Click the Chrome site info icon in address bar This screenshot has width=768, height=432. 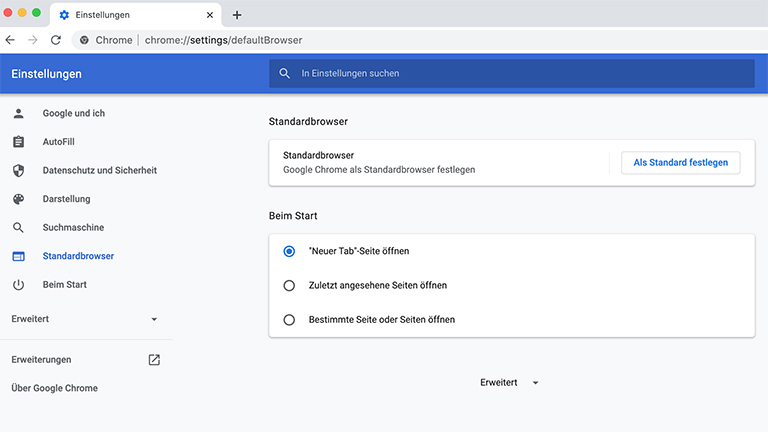click(84, 40)
